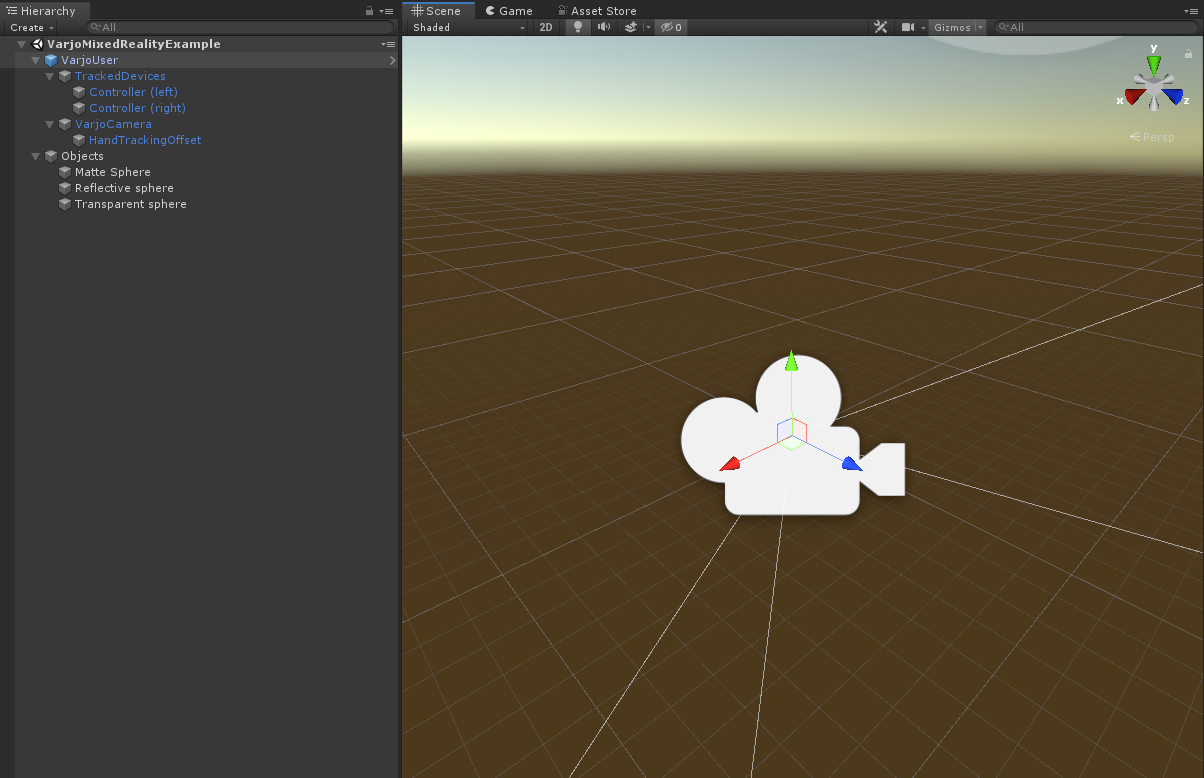The width and height of the screenshot is (1204, 778).
Task: Click the Objects cube icon
Action: 51,156
